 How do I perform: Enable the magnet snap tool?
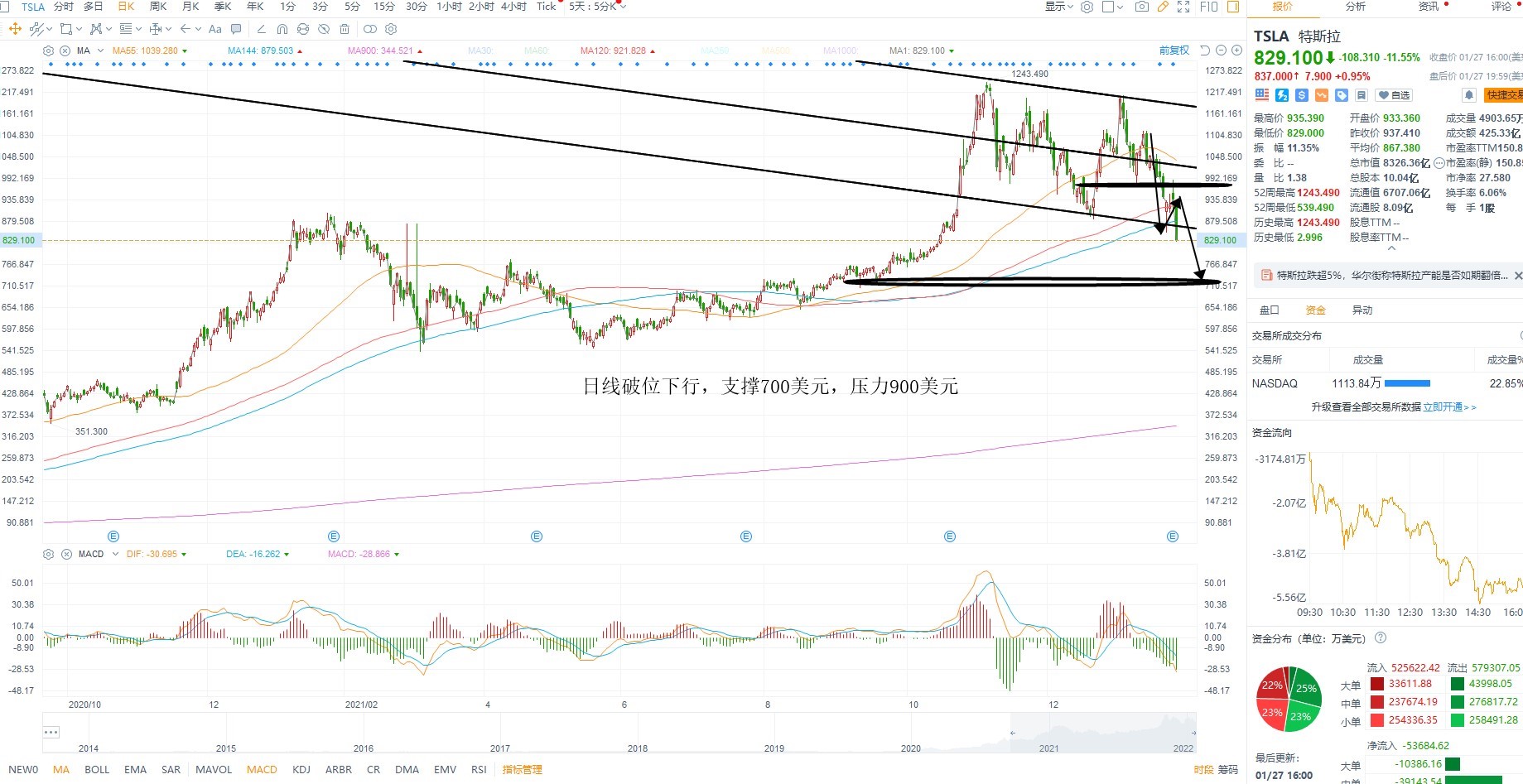tap(282, 29)
